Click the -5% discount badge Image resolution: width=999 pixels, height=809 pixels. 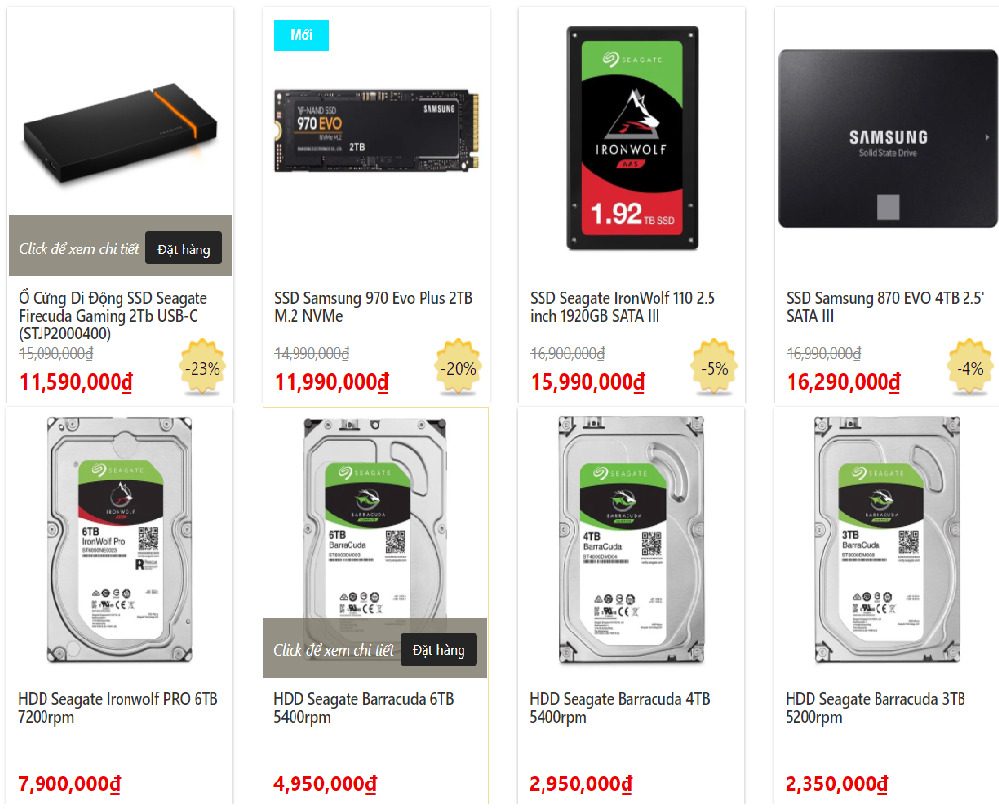coord(714,368)
